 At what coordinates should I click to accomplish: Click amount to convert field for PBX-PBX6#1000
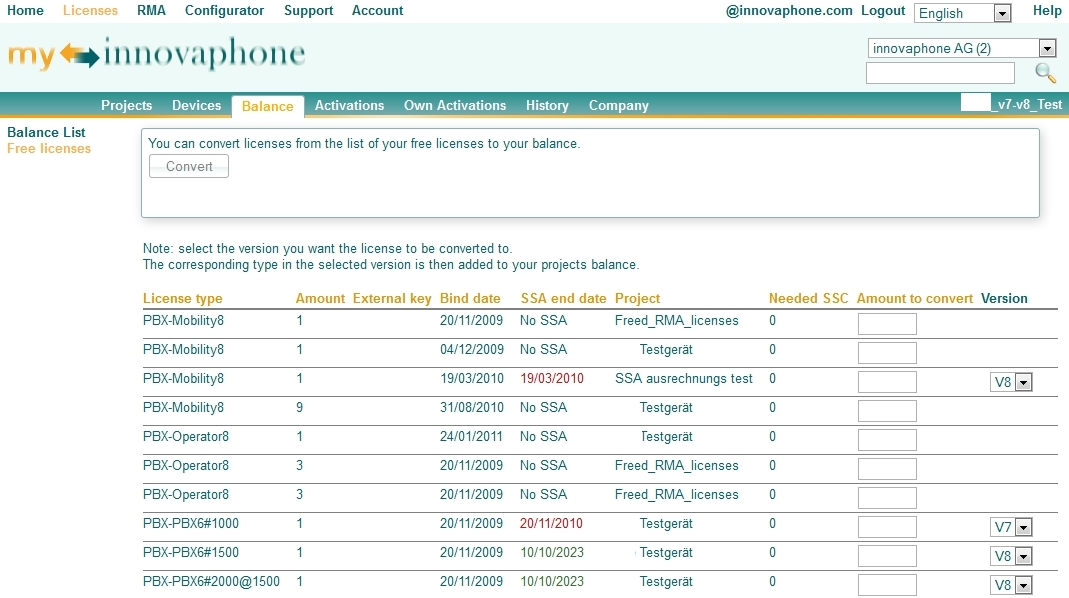pyautogui.click(x=887, y=527)
